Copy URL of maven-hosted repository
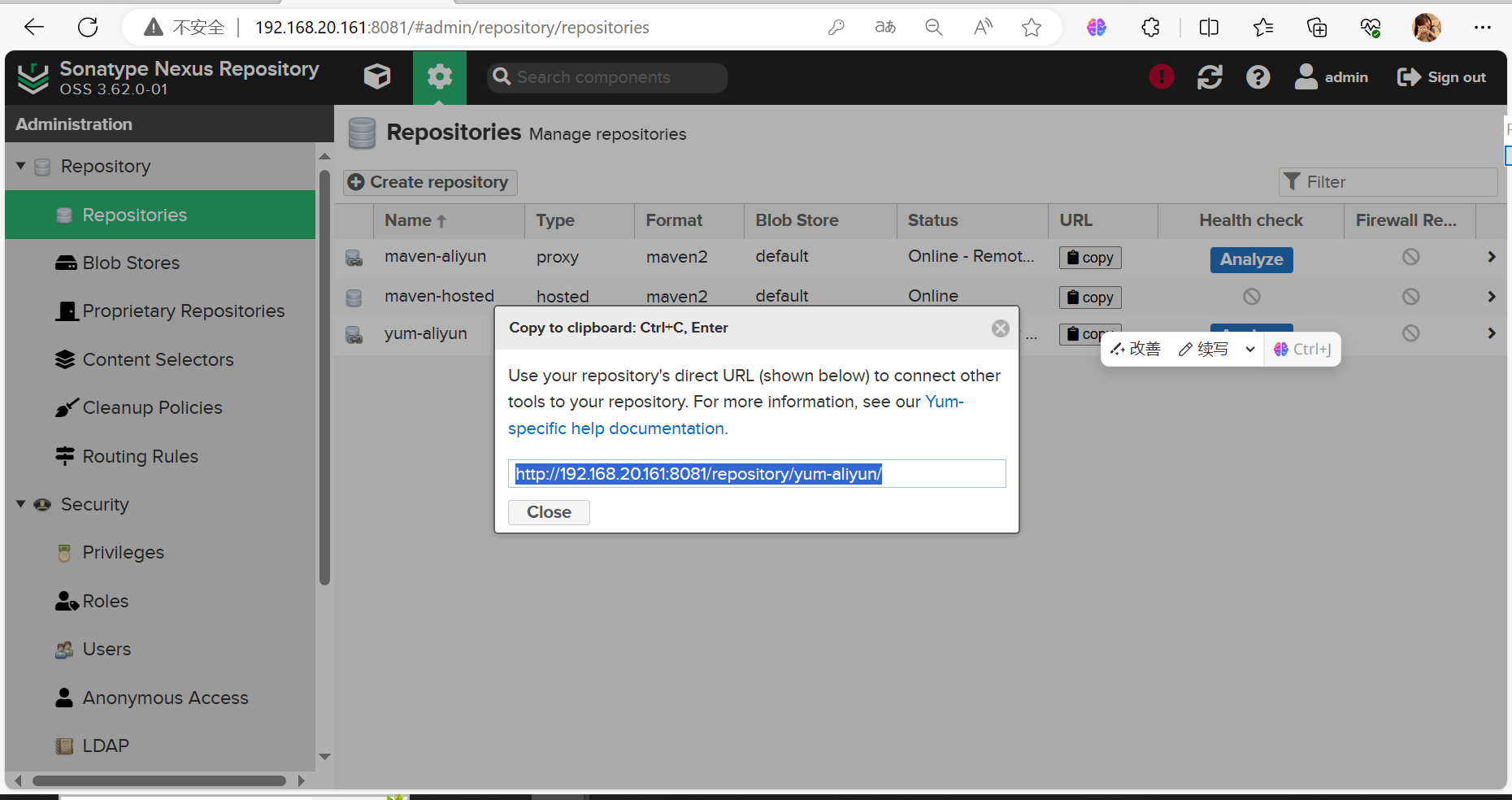Viewport: 1512px width, 800px height. coord(1090,298)
